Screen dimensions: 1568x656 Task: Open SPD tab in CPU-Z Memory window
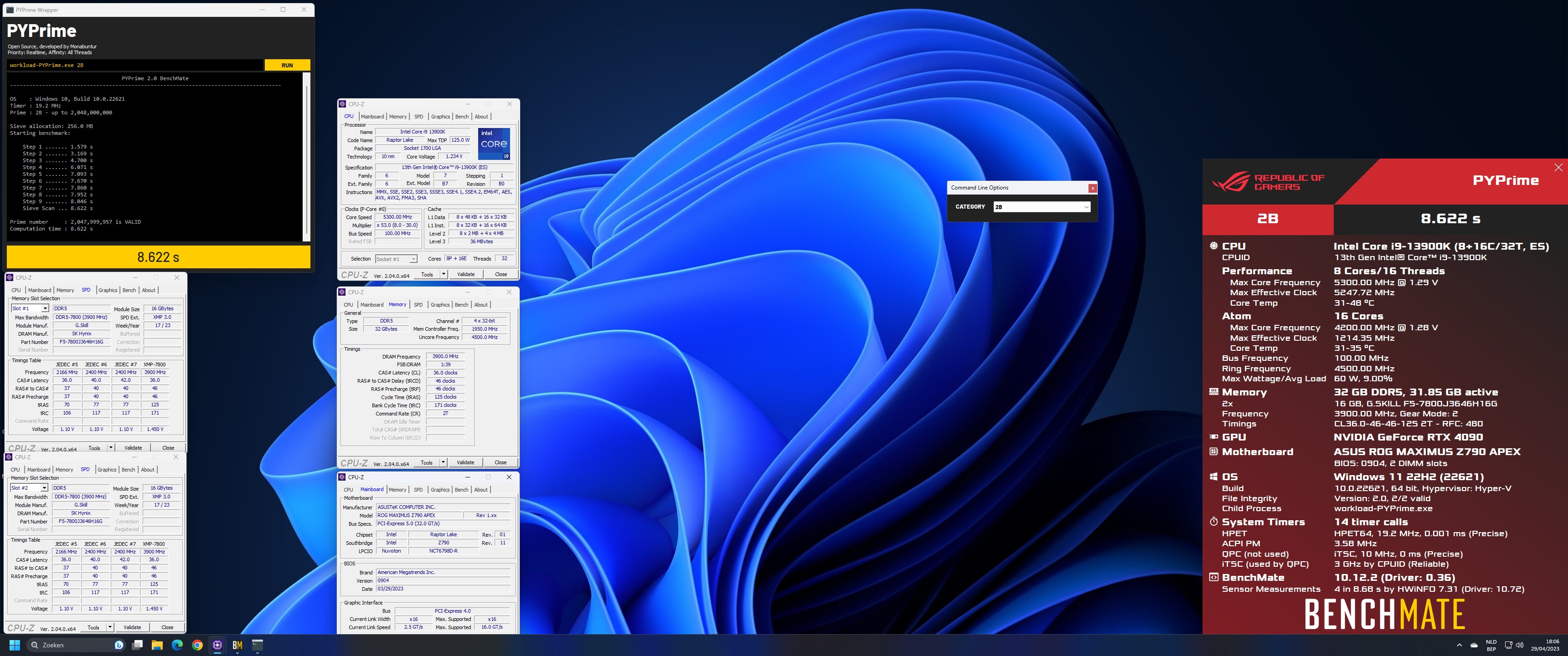click(418, 305)
